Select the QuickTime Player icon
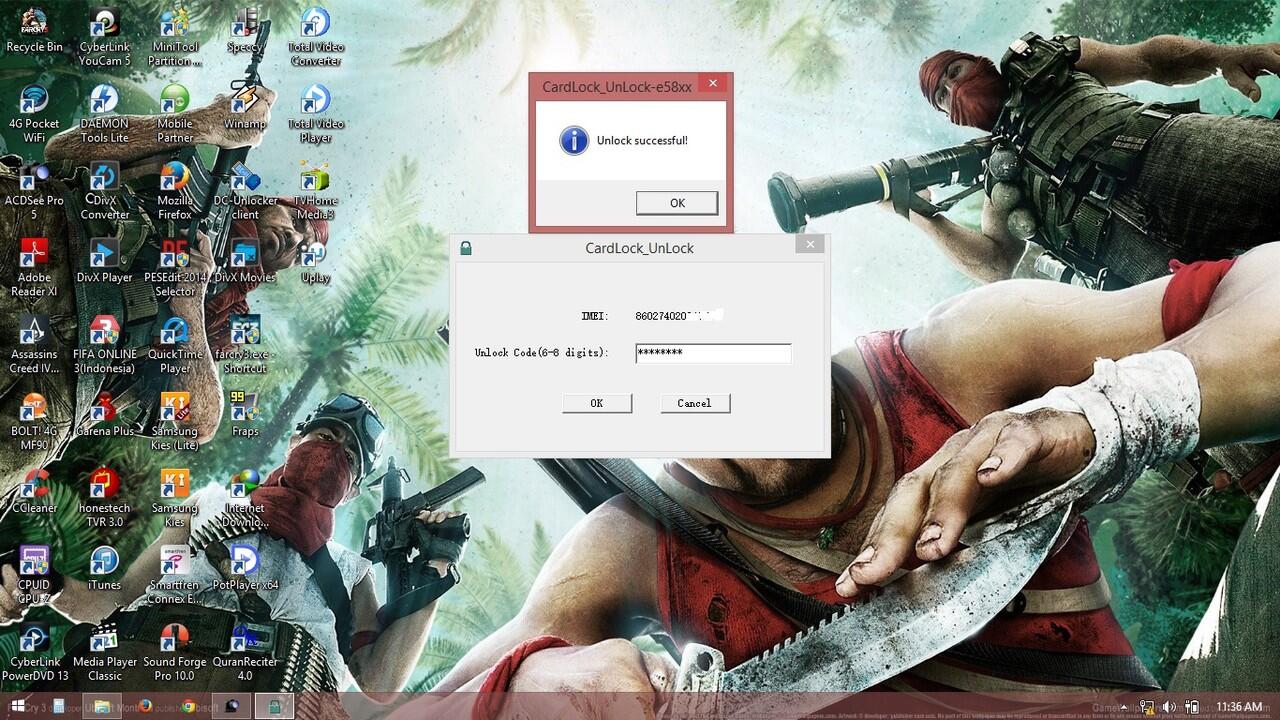 [175, 345]
